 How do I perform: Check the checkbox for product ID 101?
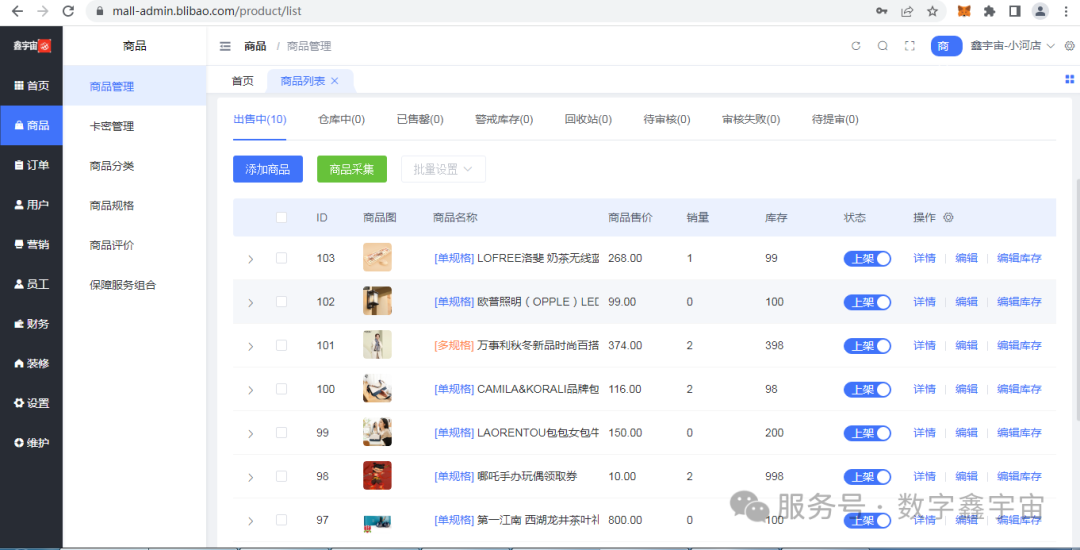281,345
